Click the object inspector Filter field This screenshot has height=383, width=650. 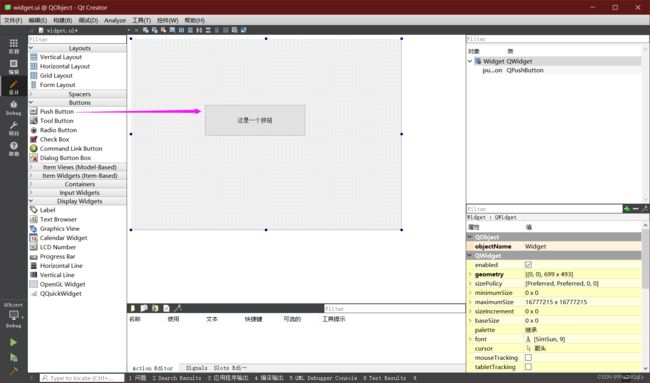point(557,39)
